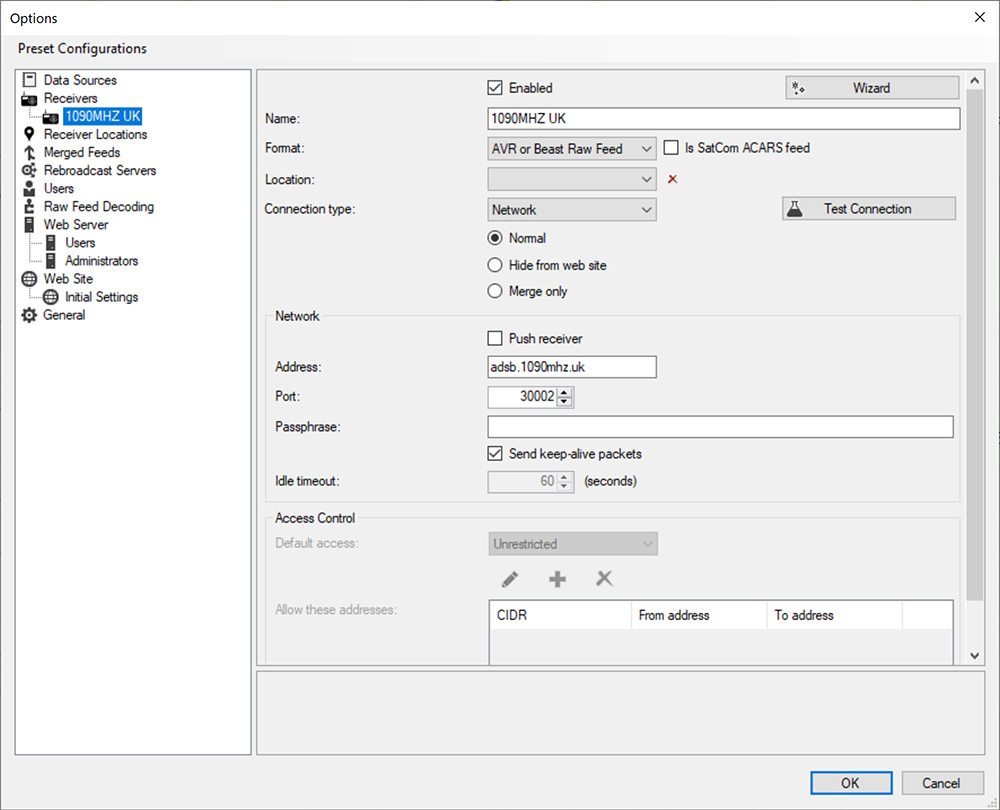Open the Wizard for this receiver
The image size is (1000, 810).
(870, 87)
